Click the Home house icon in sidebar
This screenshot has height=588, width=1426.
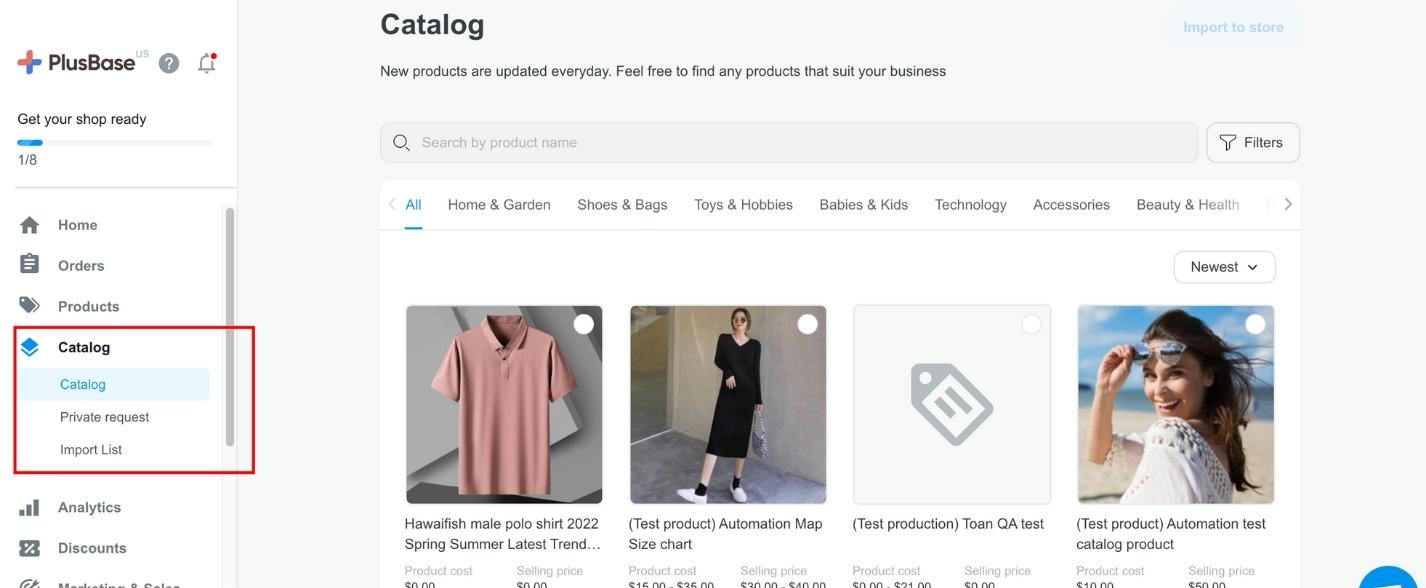point(30,225)
